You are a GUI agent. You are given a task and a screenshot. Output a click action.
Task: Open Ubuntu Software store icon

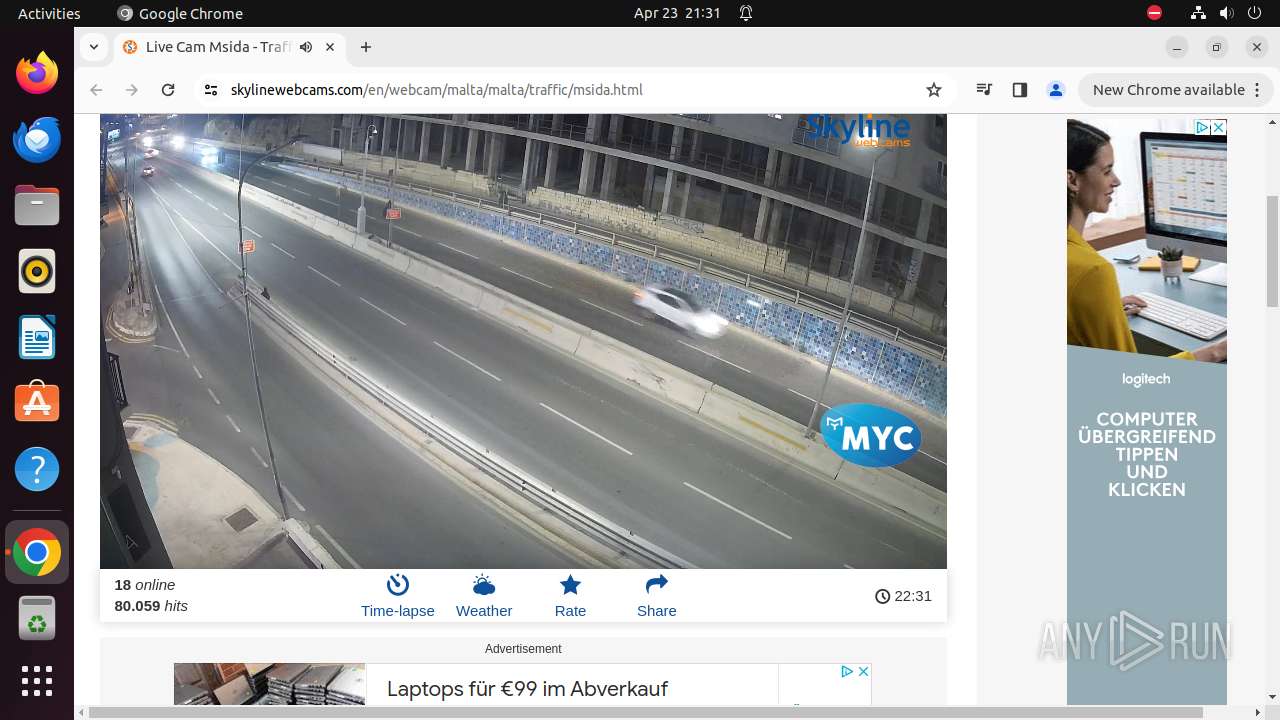[x=37, y=403]
